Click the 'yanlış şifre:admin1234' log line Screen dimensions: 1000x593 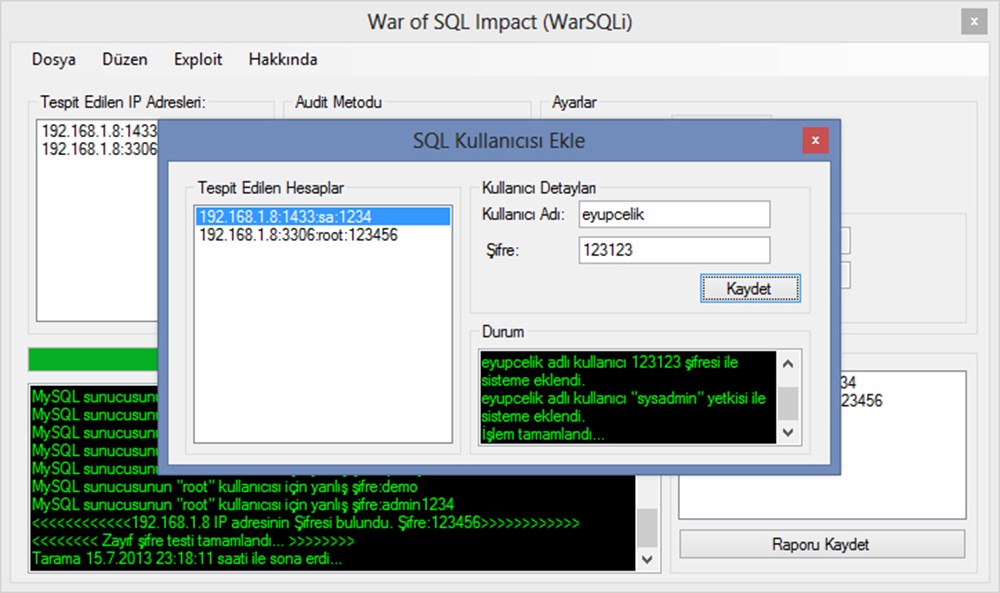tap(243, 505)
